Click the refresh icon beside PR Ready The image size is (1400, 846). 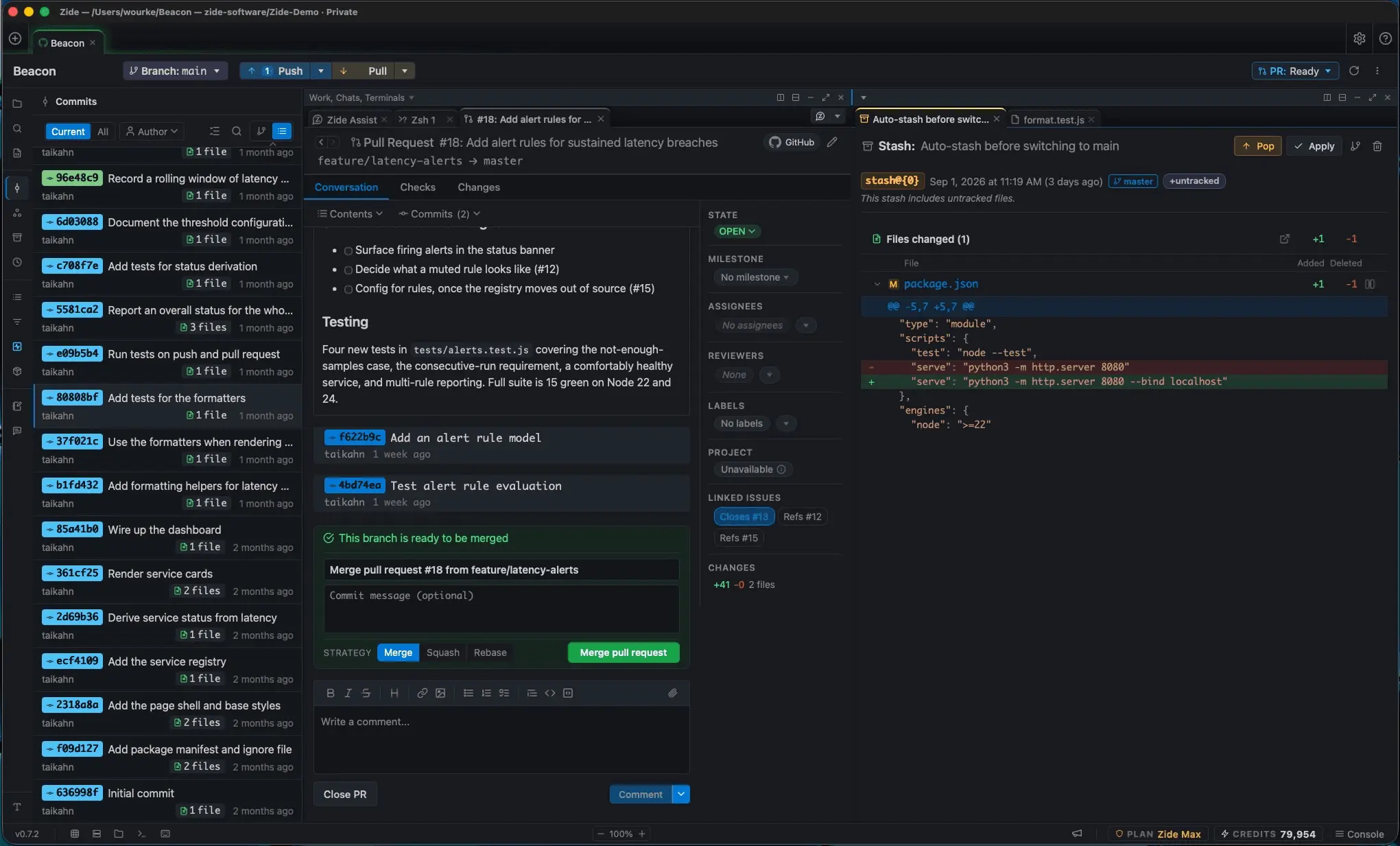click(1354, 71)
